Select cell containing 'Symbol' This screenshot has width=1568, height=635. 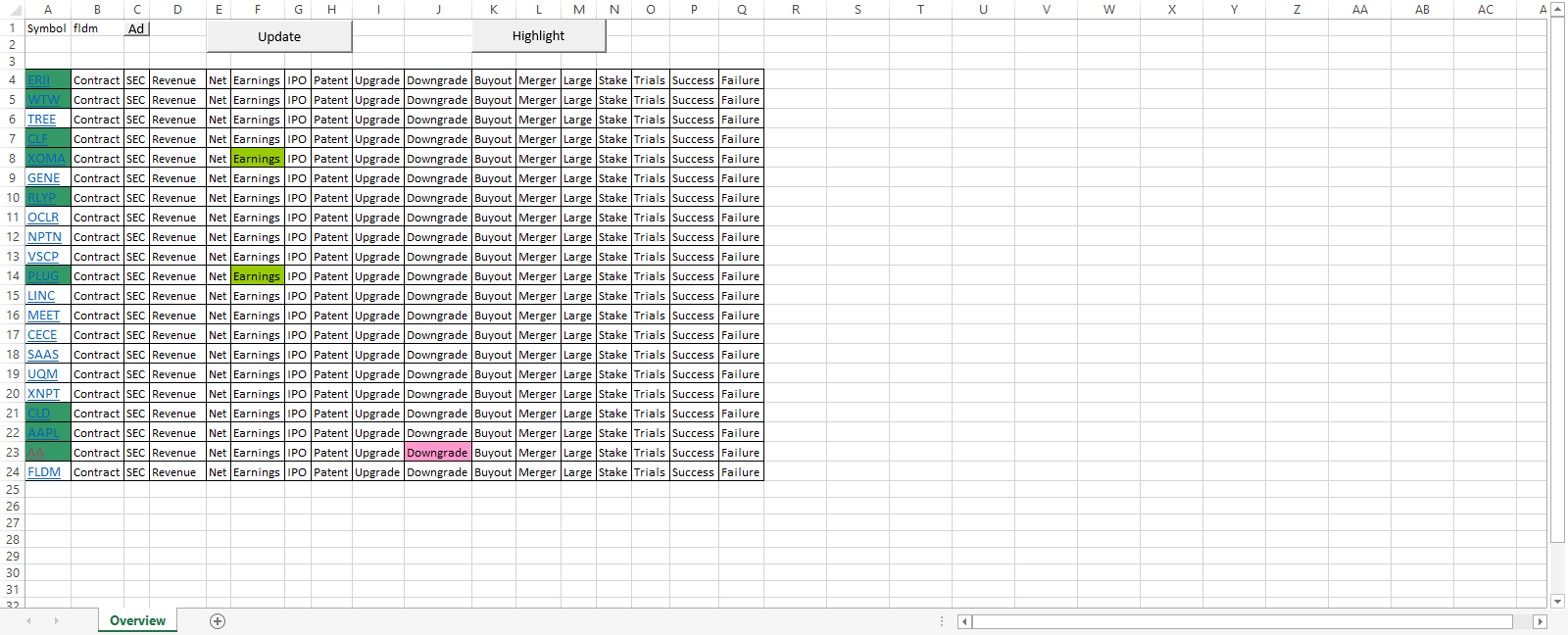[47, 28]
